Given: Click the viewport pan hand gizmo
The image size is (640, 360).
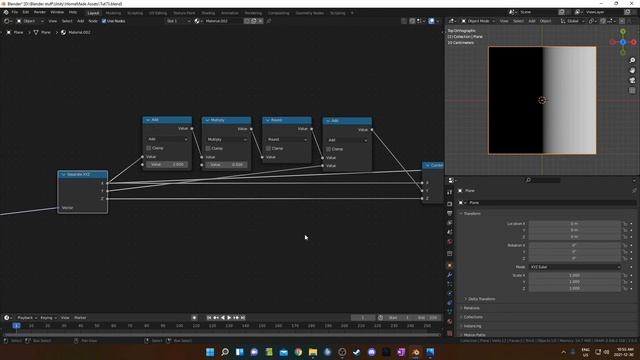Looking at the screenshot, I should coord(632,70).
